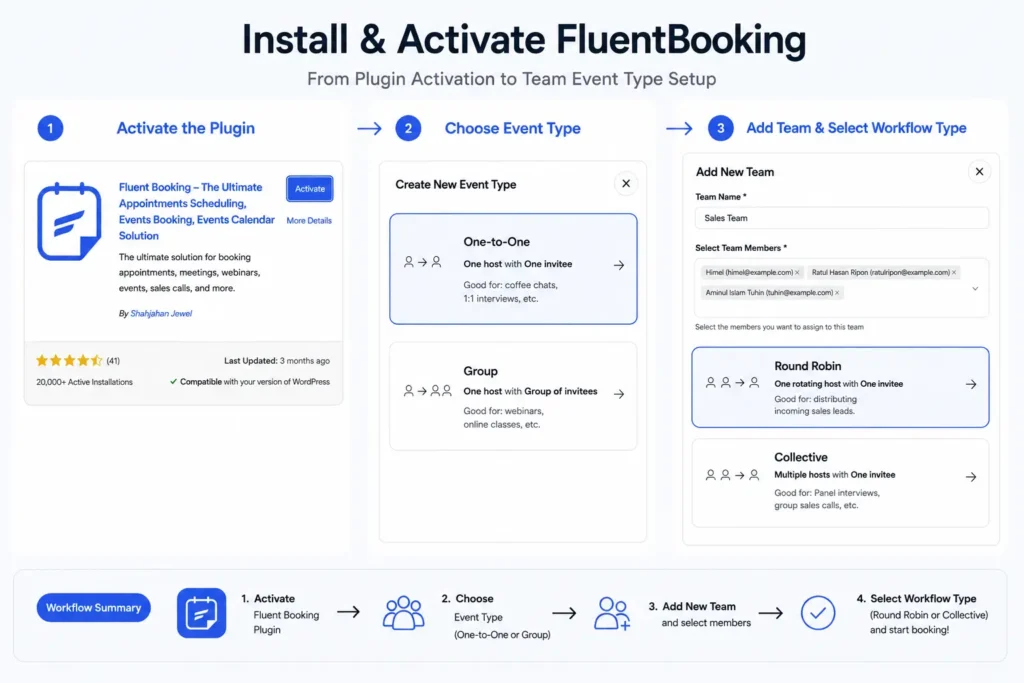This screenshot has height=683, width=1024.
Task: Expand the Select Team Members dropdown
Action: [x=975, y=288]
